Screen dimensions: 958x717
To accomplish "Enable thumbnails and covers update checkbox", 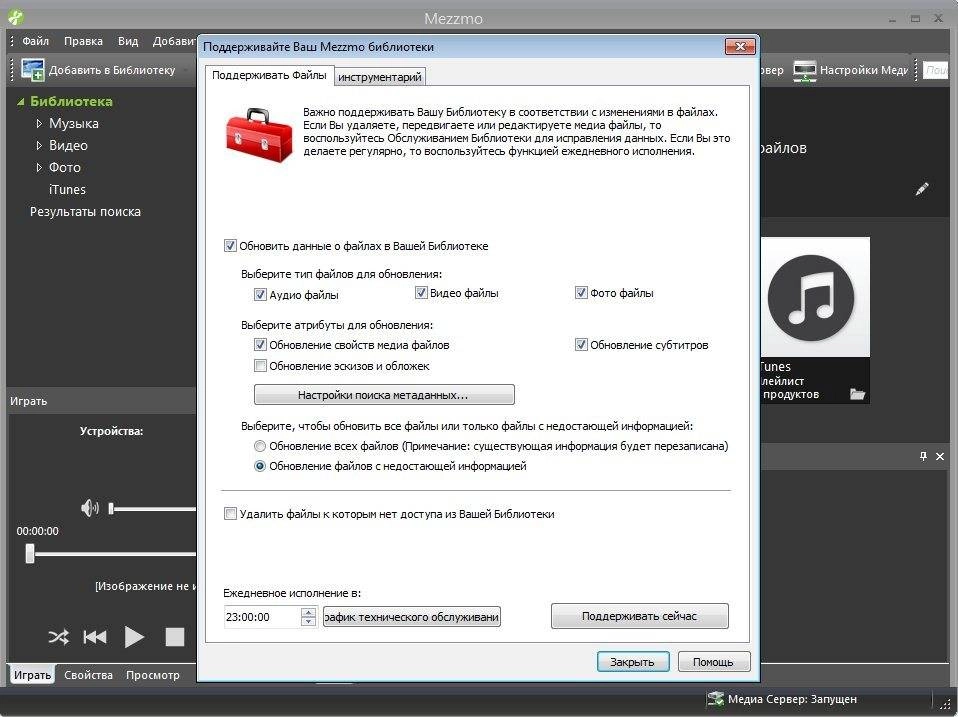I will click(260, 366).
